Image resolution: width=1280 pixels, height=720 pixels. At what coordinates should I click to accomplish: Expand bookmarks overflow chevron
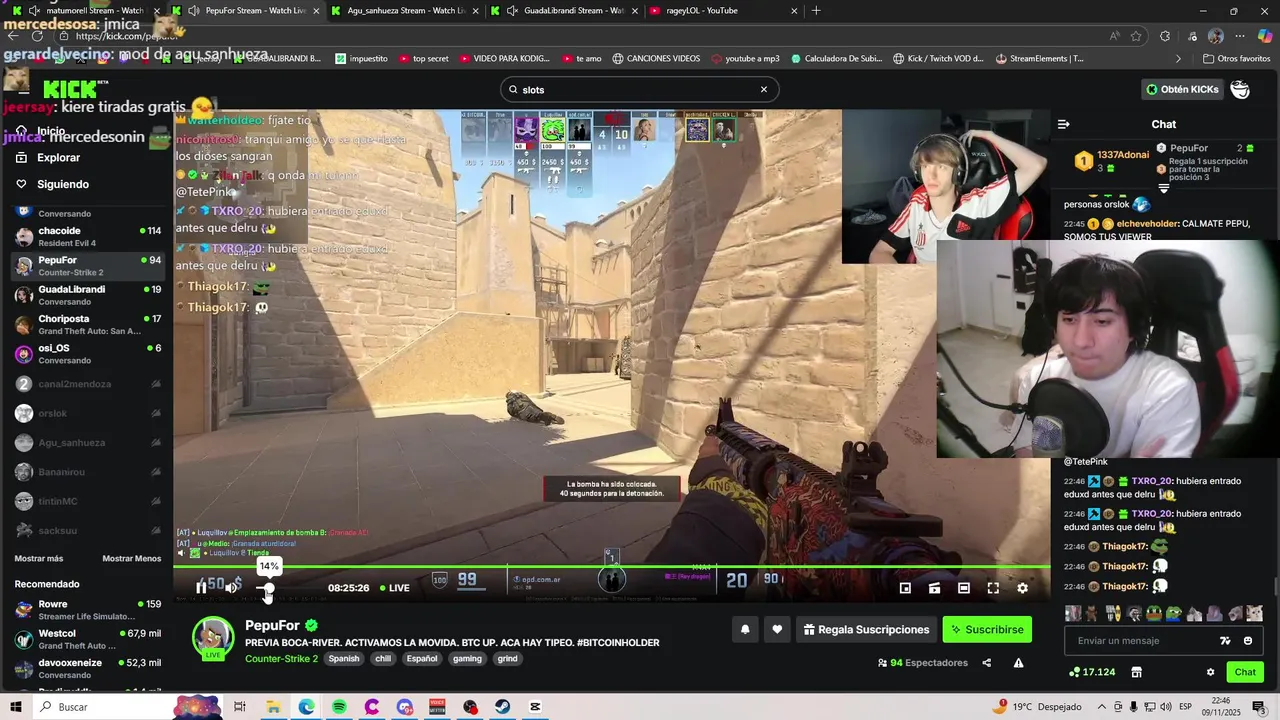tap(1178, 59)
